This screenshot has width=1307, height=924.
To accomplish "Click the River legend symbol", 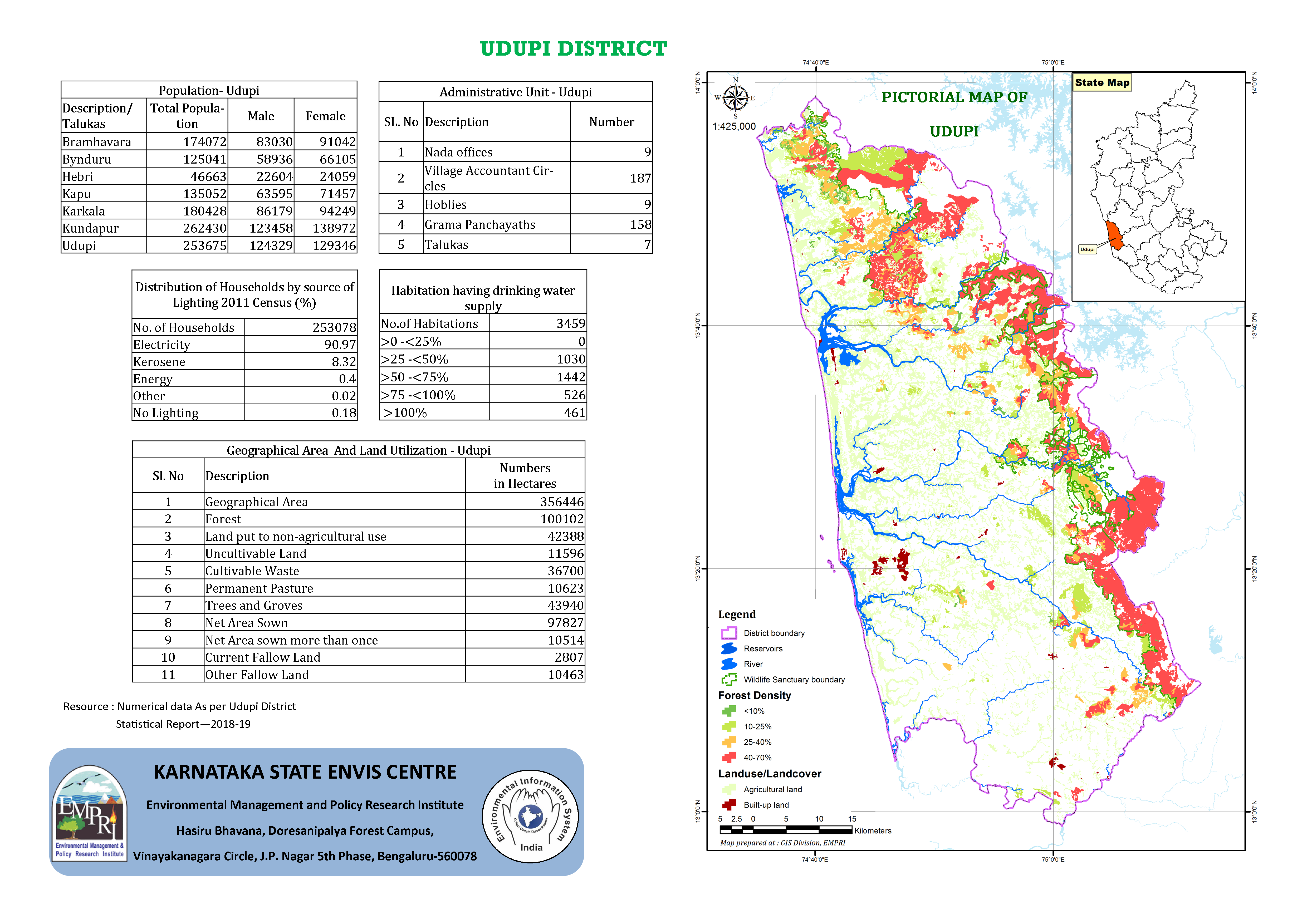I will 729,664.
